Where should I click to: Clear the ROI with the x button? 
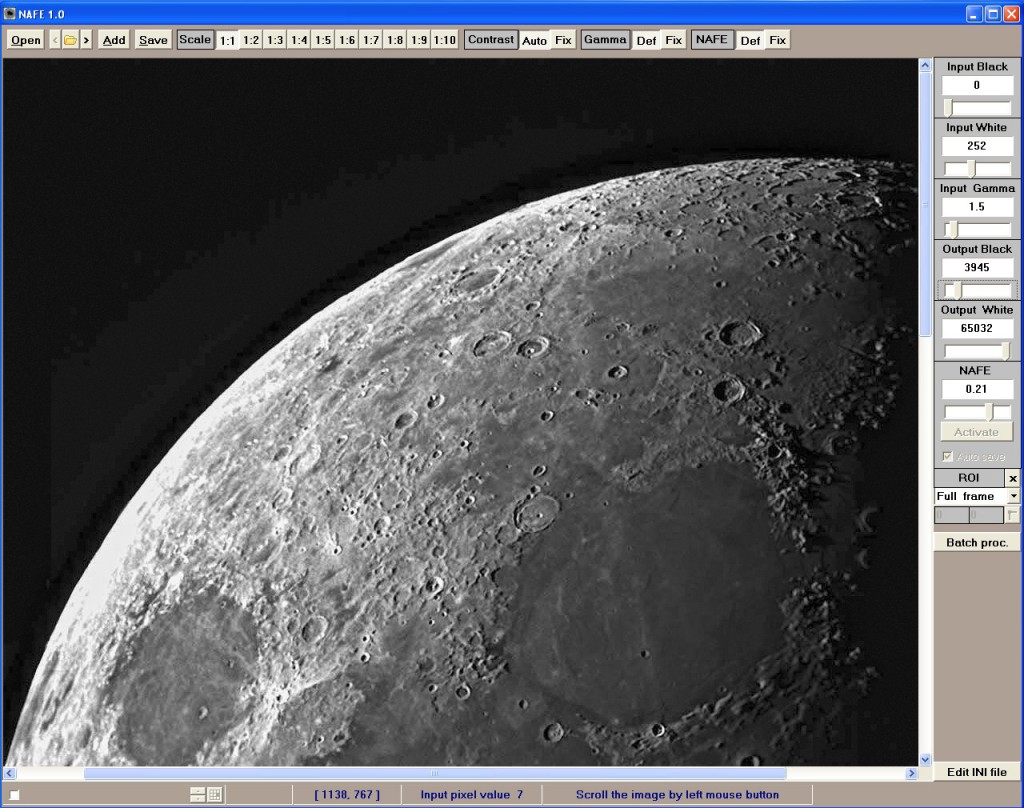pos(1012,478)
